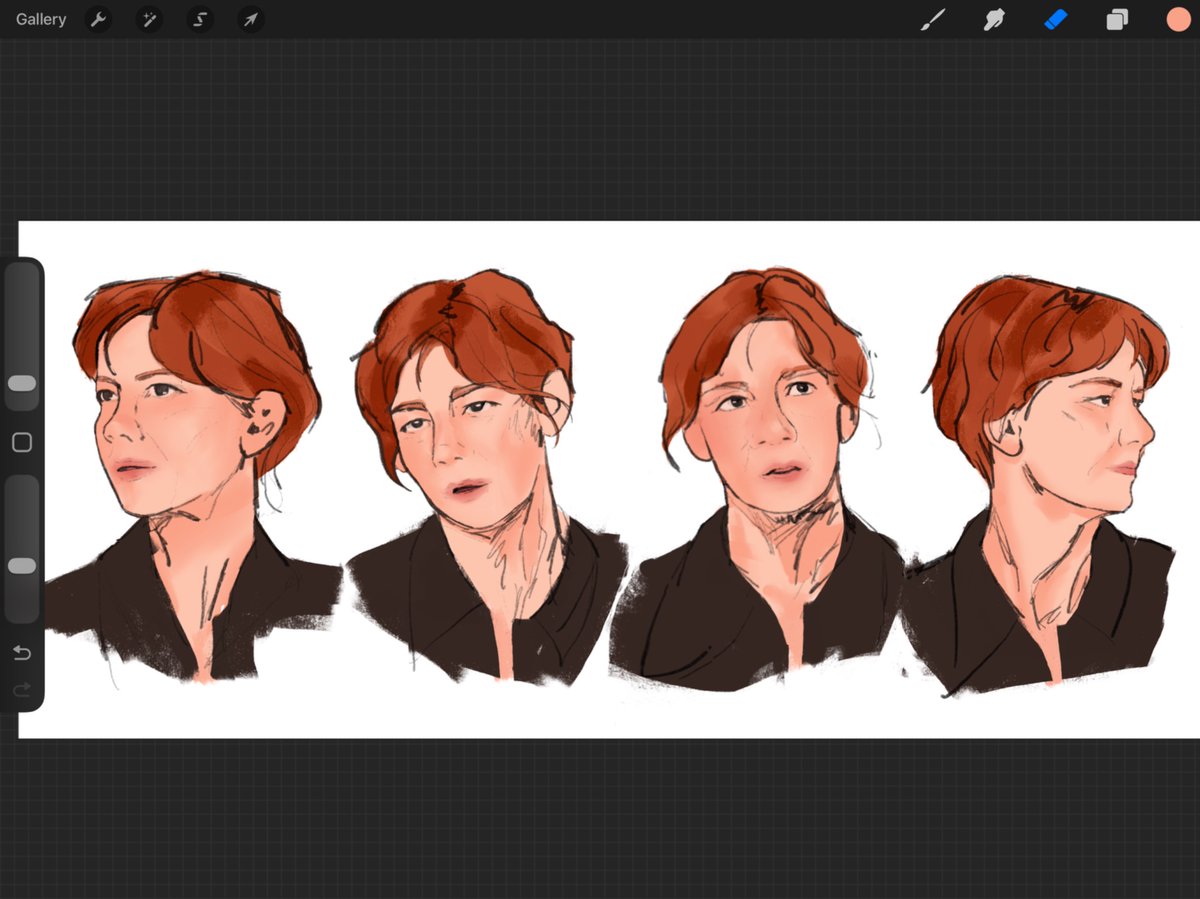Tap the Redo arrow in sidebar
The width and height of the screenshot is (1200, 899).
point(22,689)
